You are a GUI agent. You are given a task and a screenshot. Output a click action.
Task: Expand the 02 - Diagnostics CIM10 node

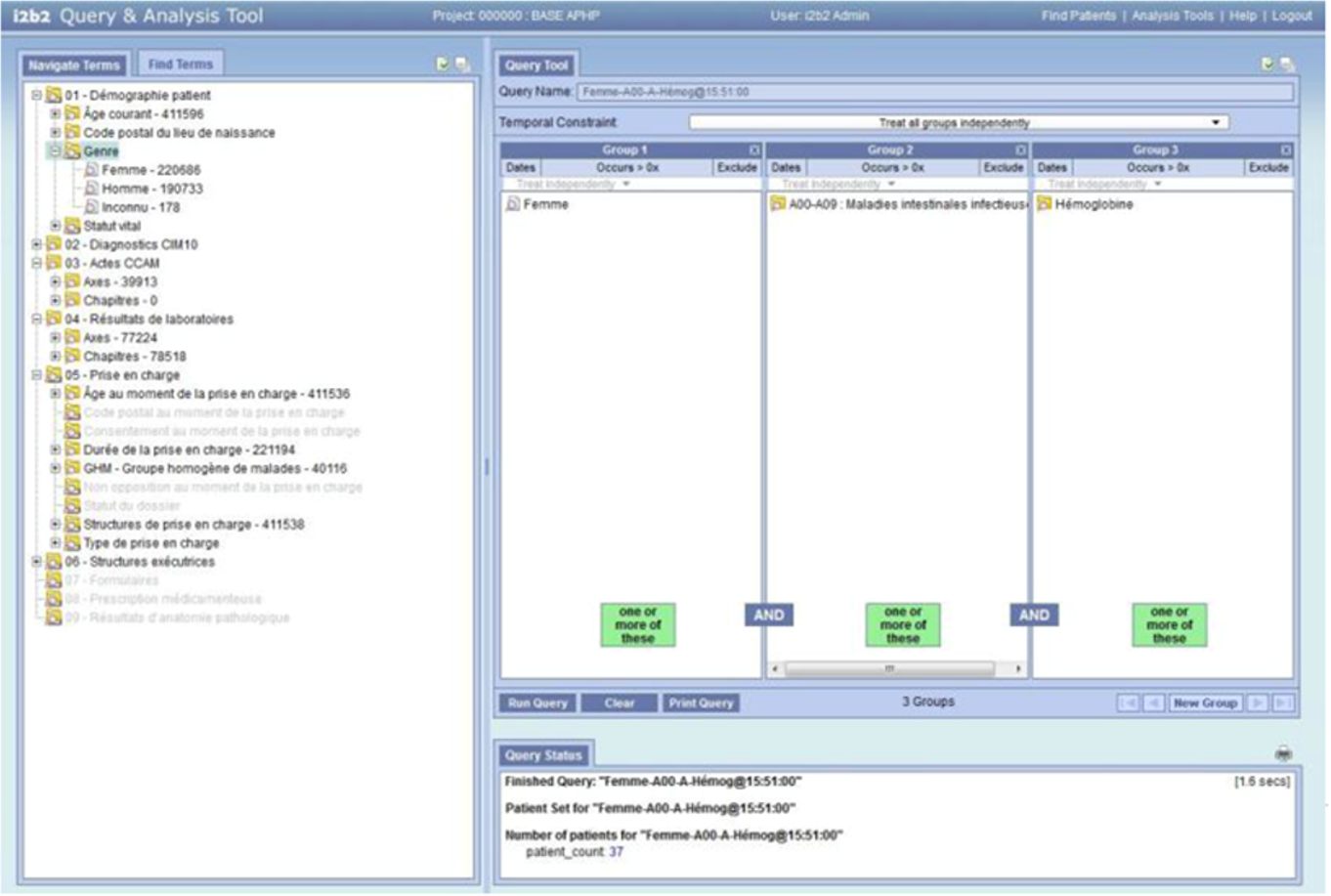point(37,244)
